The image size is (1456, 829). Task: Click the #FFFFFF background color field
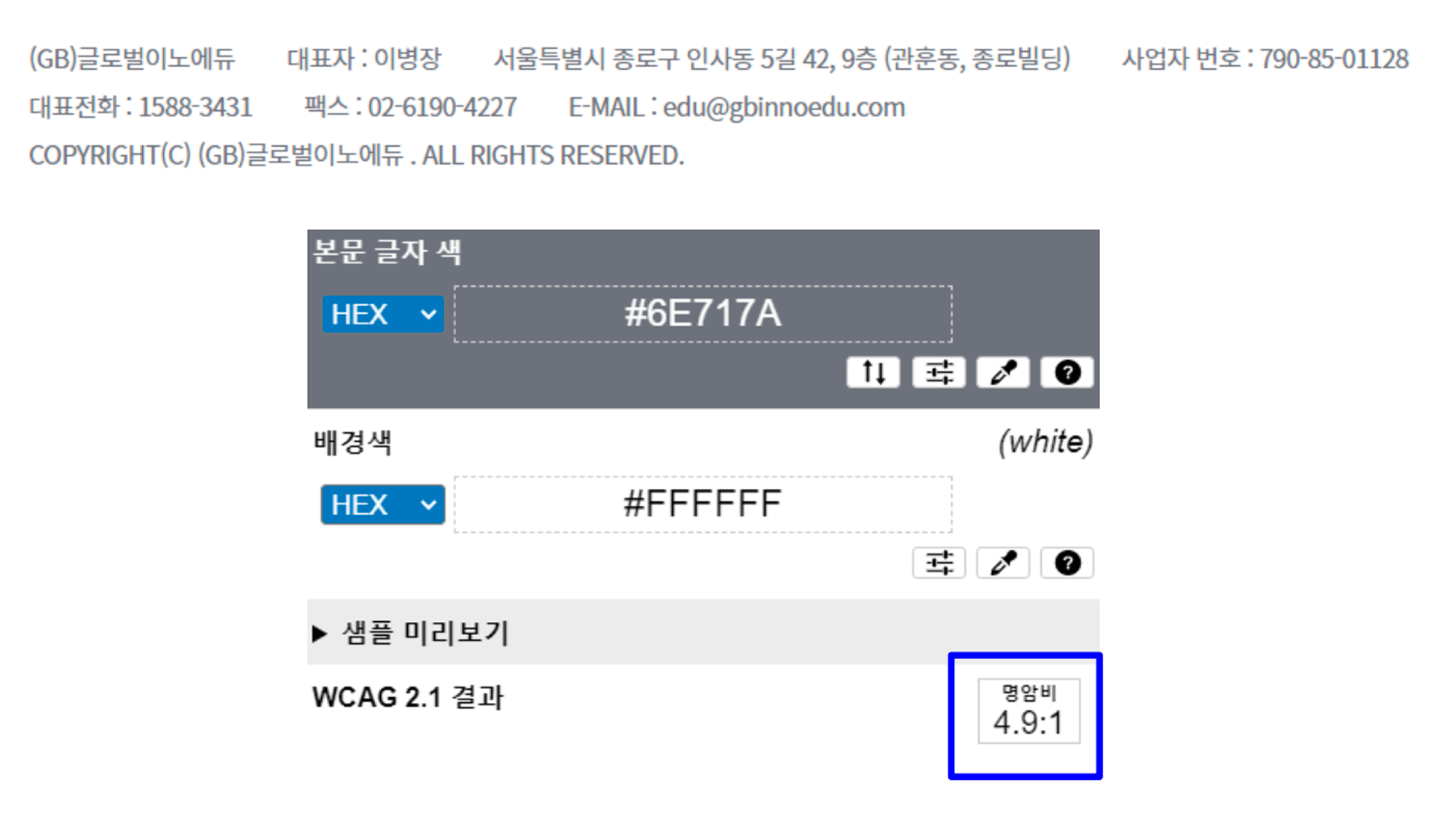point(703,504)
